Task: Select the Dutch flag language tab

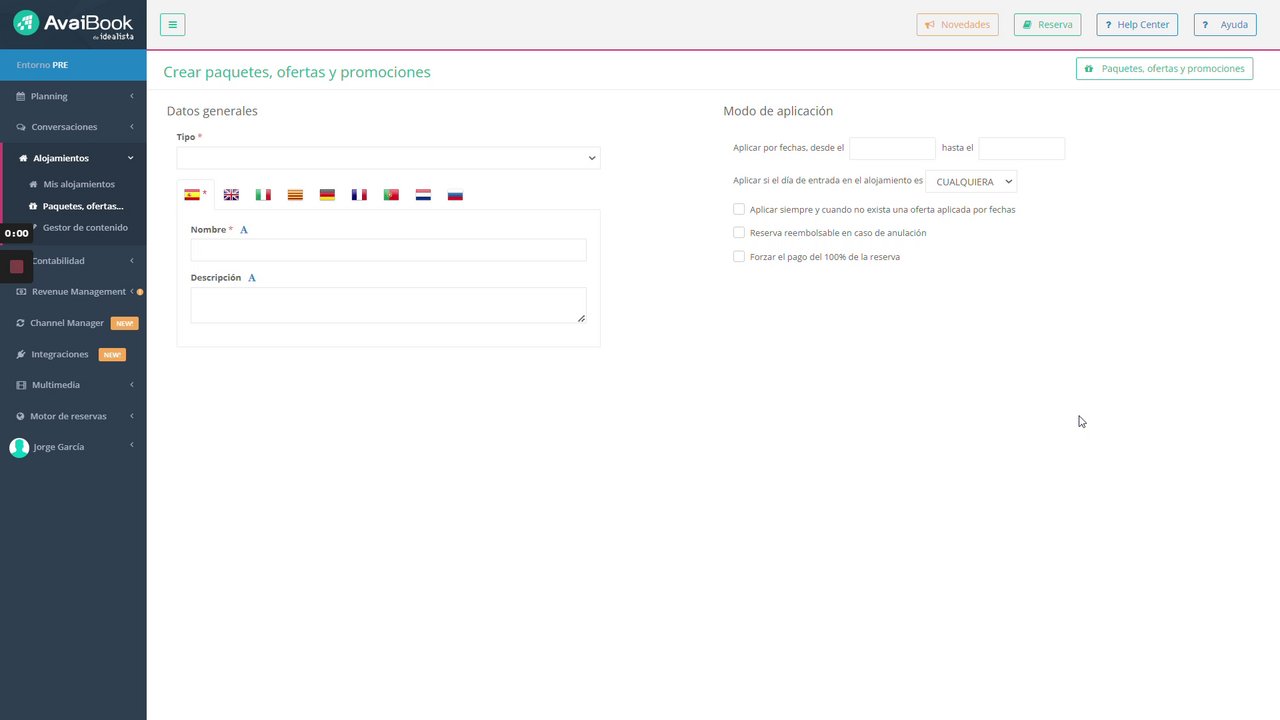Action: [x=423, y=195]
